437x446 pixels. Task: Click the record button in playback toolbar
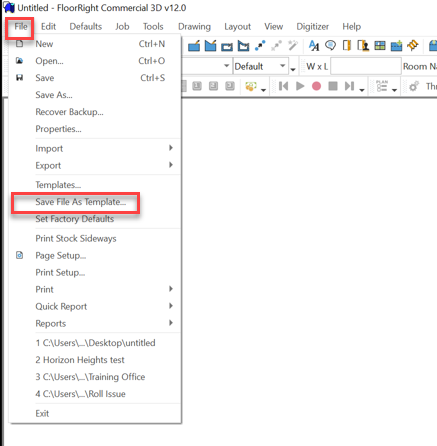click(316, 86)
